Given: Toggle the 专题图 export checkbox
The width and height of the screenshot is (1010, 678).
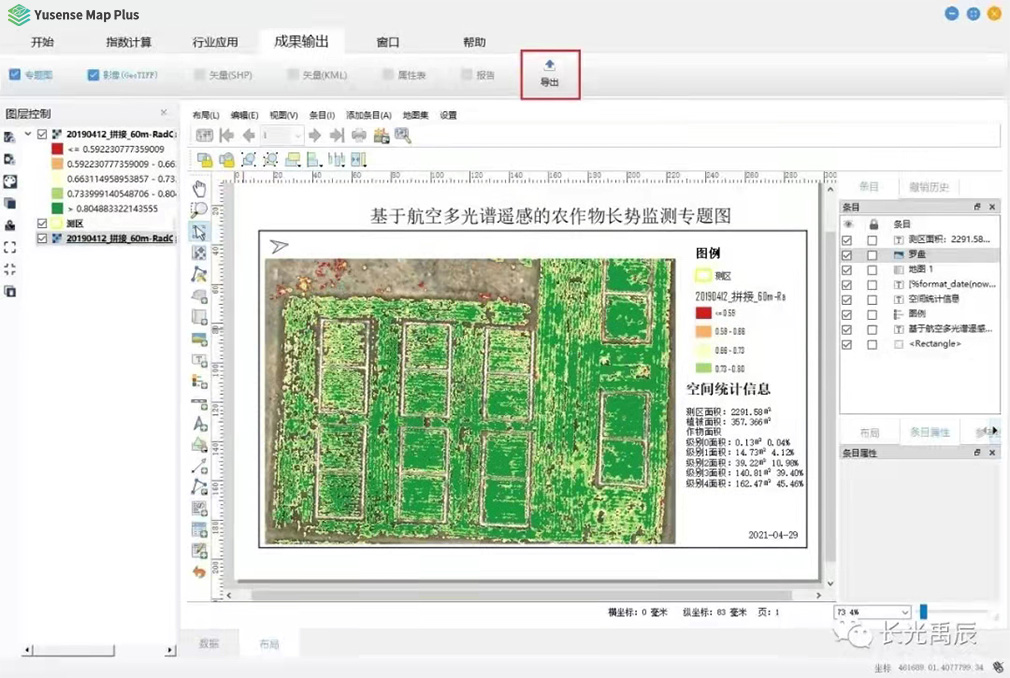Looking at the screenshot, I should pos(15,75).
